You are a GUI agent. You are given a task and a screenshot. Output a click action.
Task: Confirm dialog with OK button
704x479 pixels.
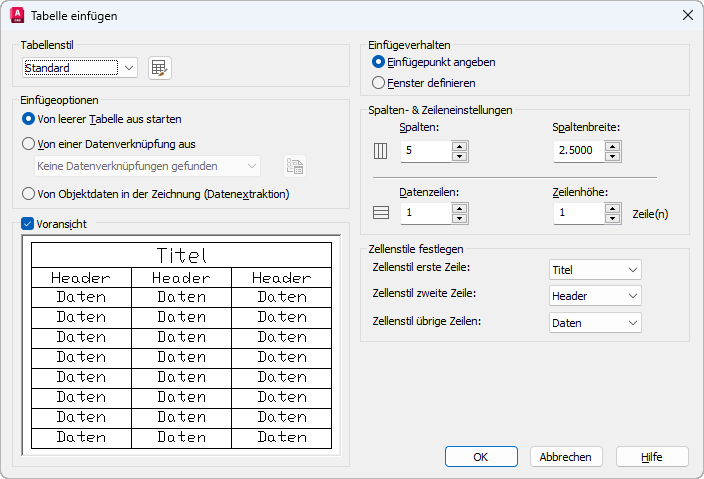(481, 456)
